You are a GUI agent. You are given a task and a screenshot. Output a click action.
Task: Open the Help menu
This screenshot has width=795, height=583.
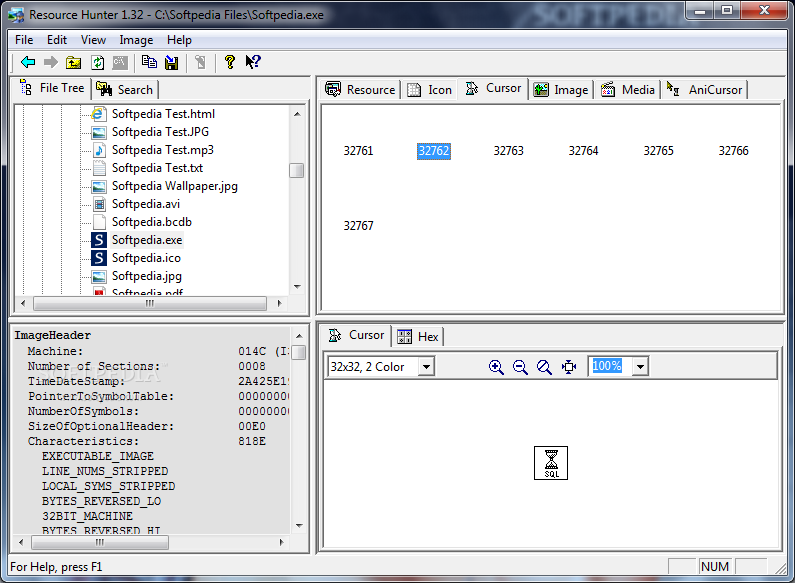coord(179,40)
